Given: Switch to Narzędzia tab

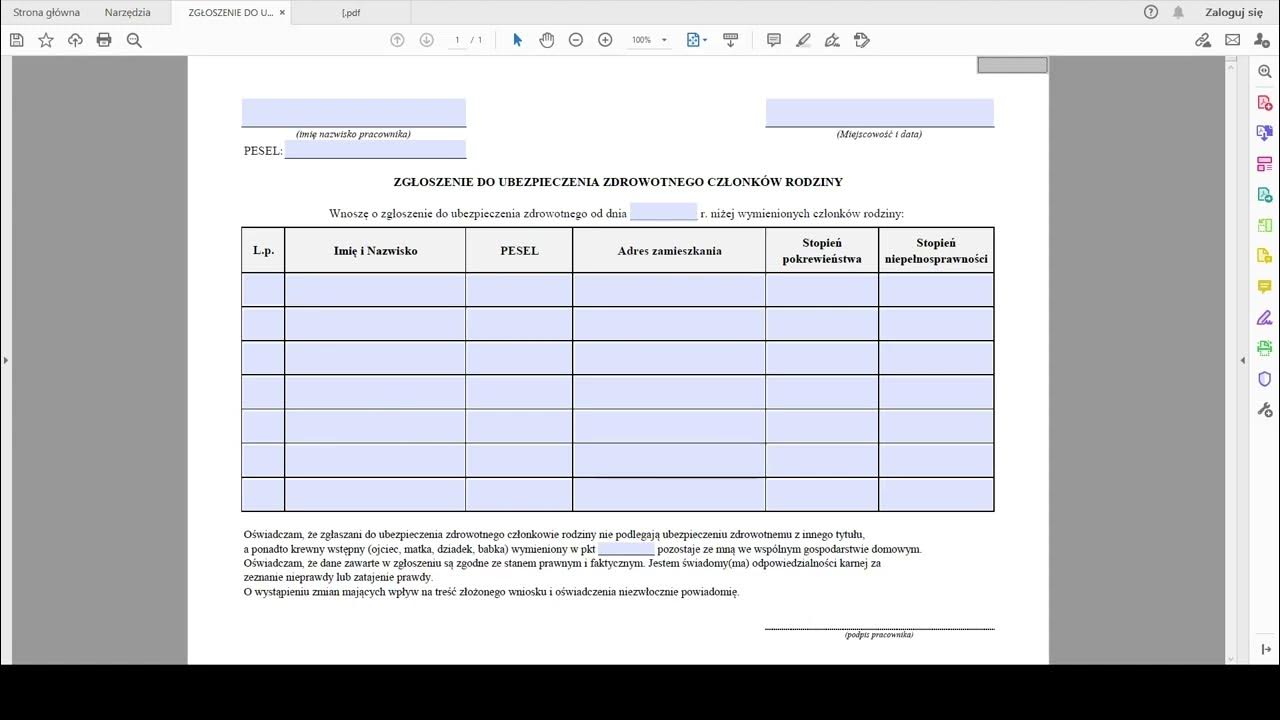Looking at the screenshot, I should [128, 12].
